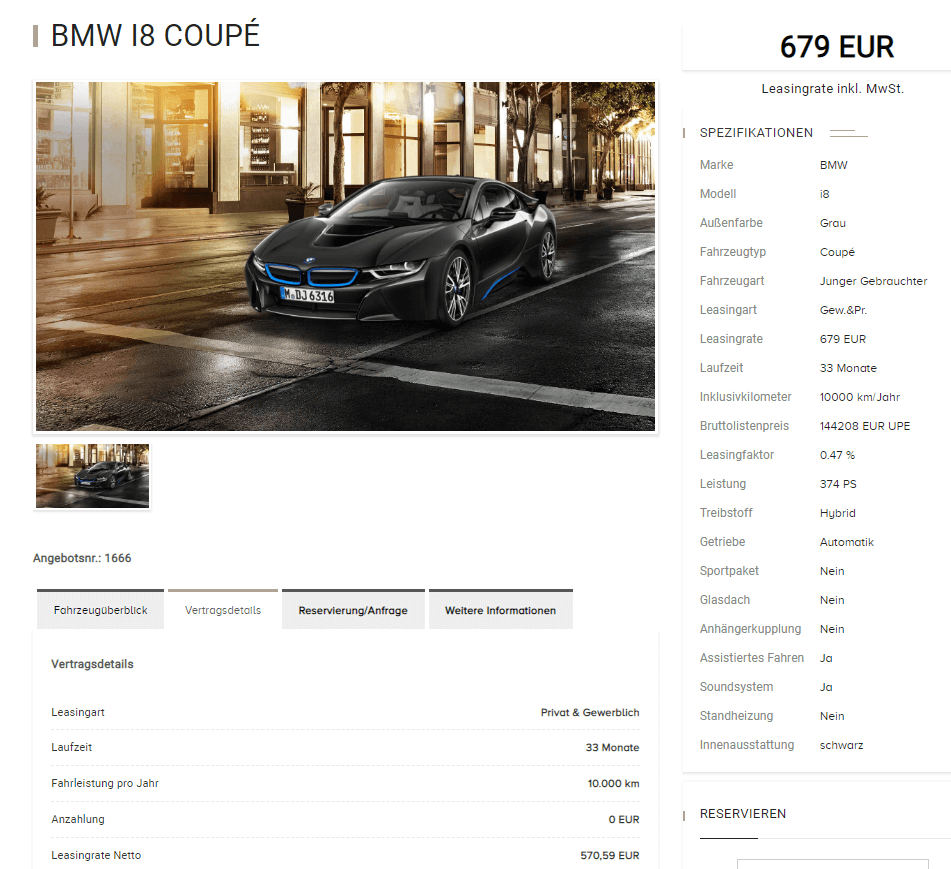Click 'Nein' in the Sportpaket row
The image size is (951, 869).
(x=832, y=571)
